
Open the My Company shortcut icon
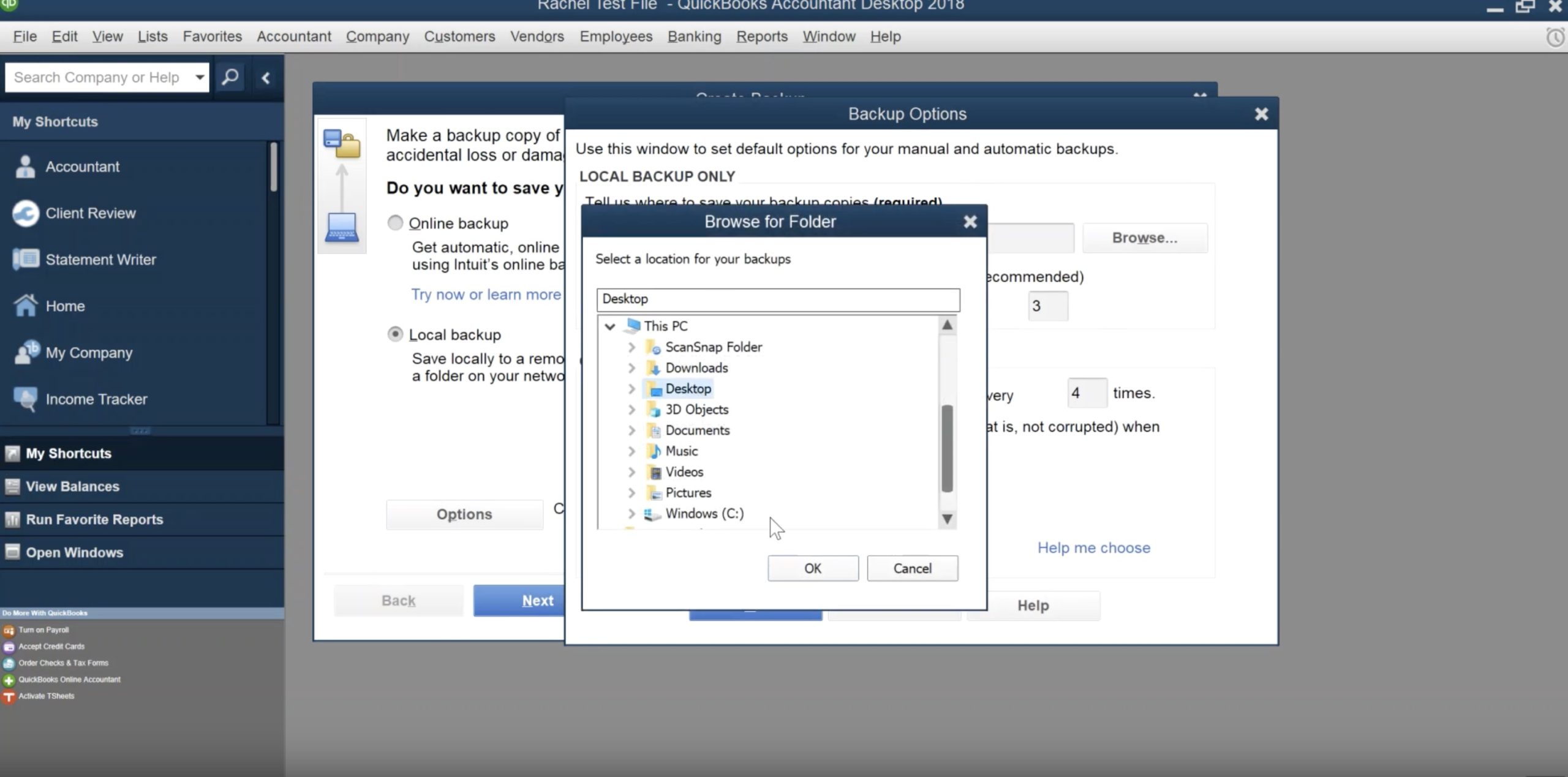click(26, 352)
